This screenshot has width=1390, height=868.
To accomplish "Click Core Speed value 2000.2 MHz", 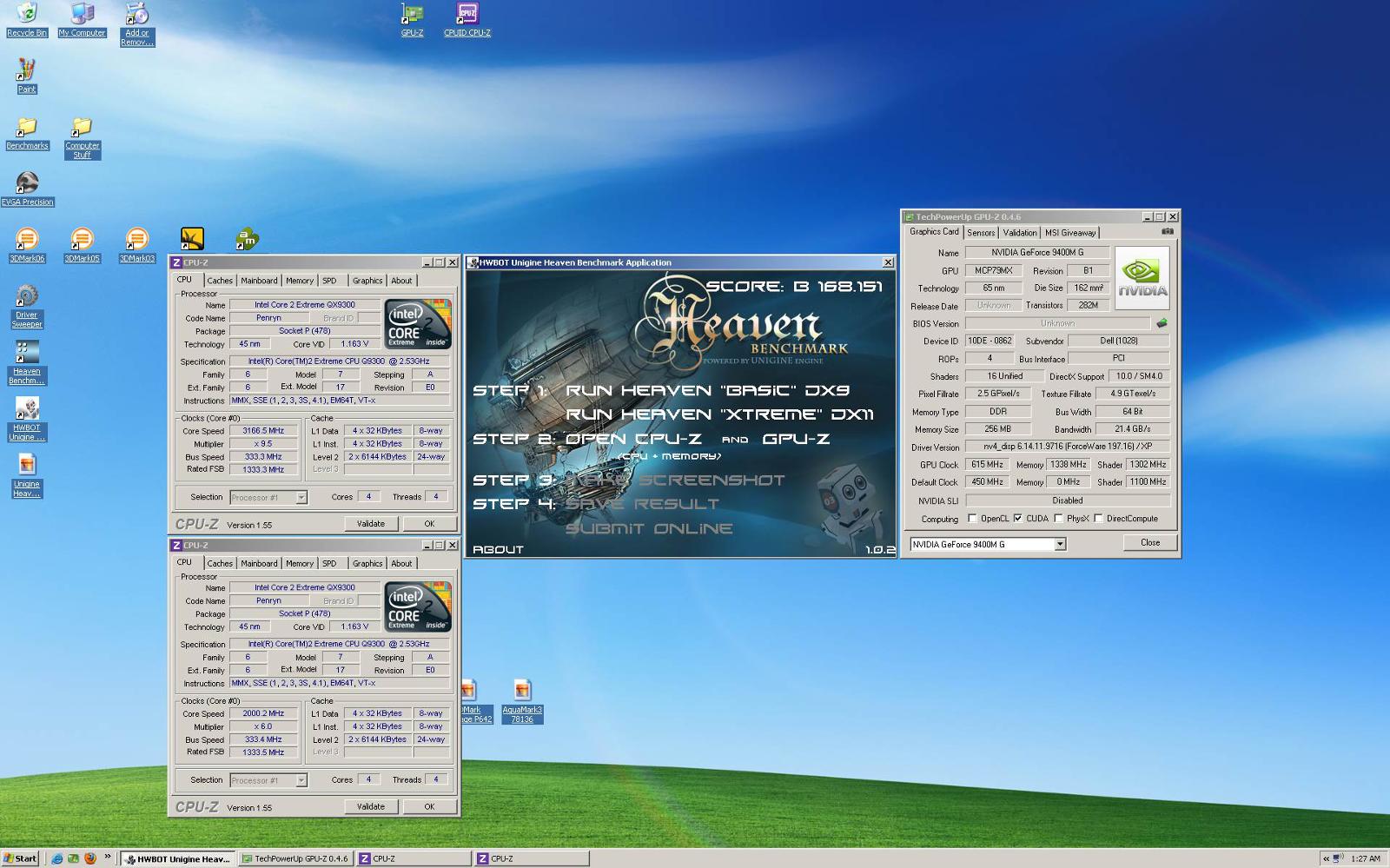I will pos(263,713).
